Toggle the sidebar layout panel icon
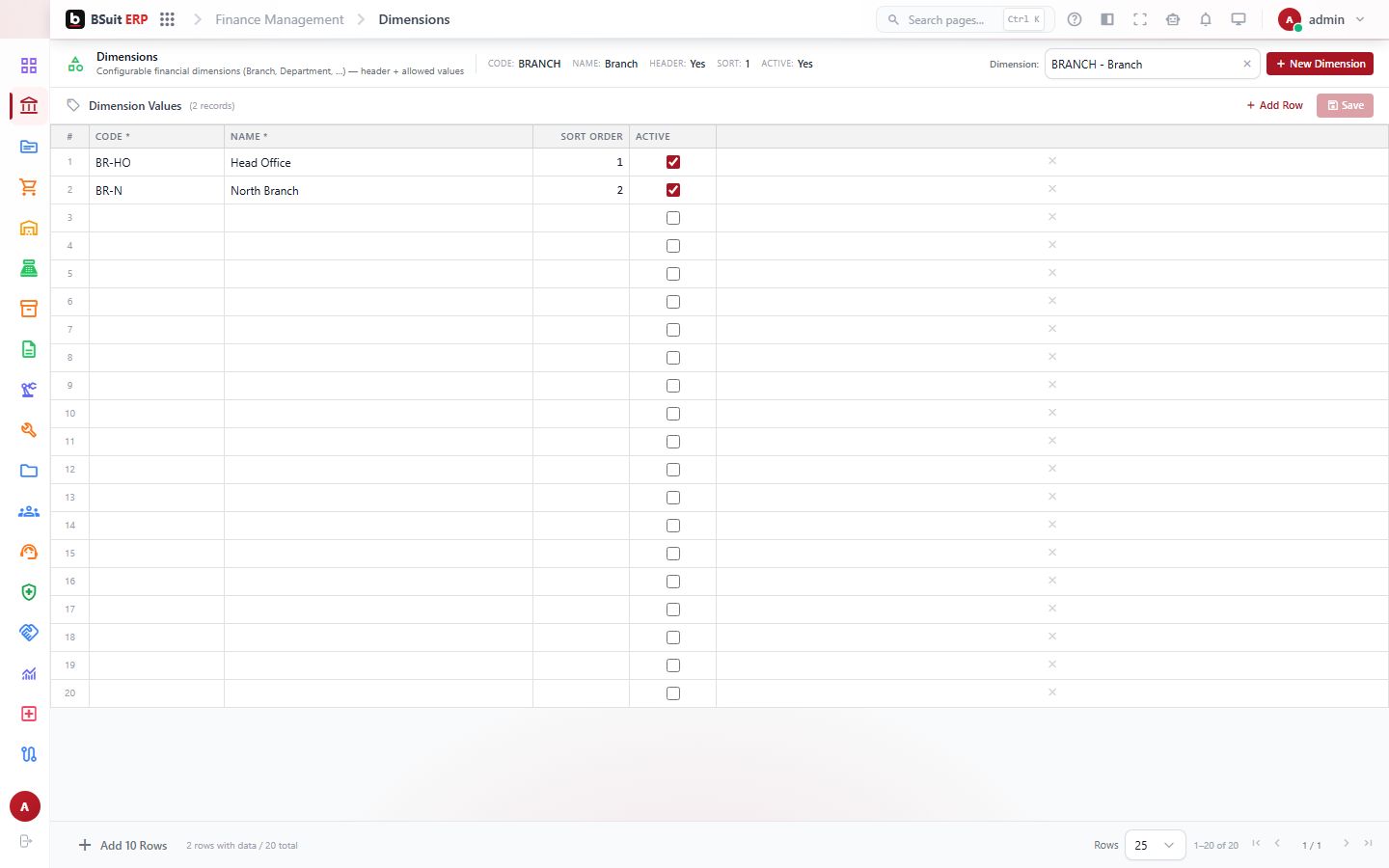The width and height of the screenshot is (1389, 868). pyautogui.click(x=1107, y=19)
